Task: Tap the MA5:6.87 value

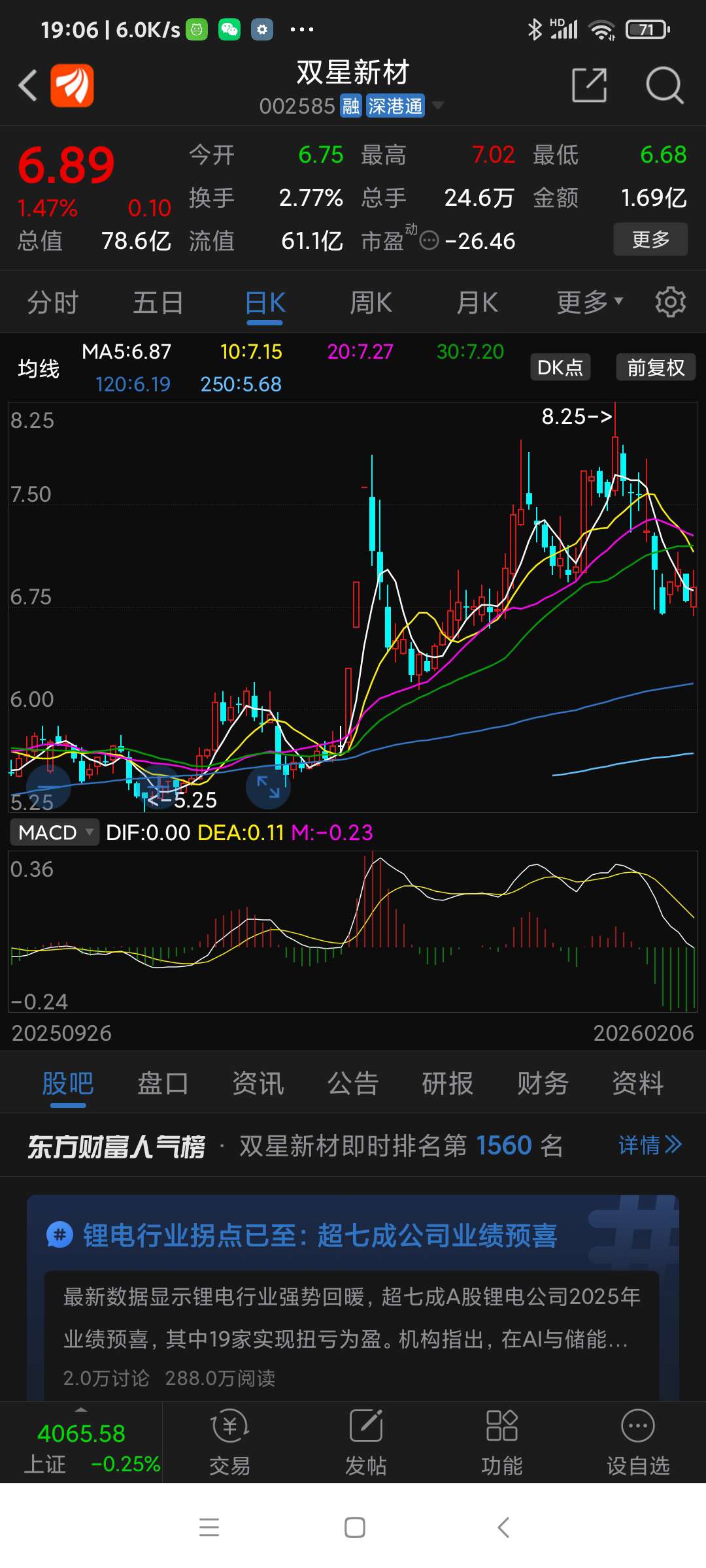Action: click(126, 351)
